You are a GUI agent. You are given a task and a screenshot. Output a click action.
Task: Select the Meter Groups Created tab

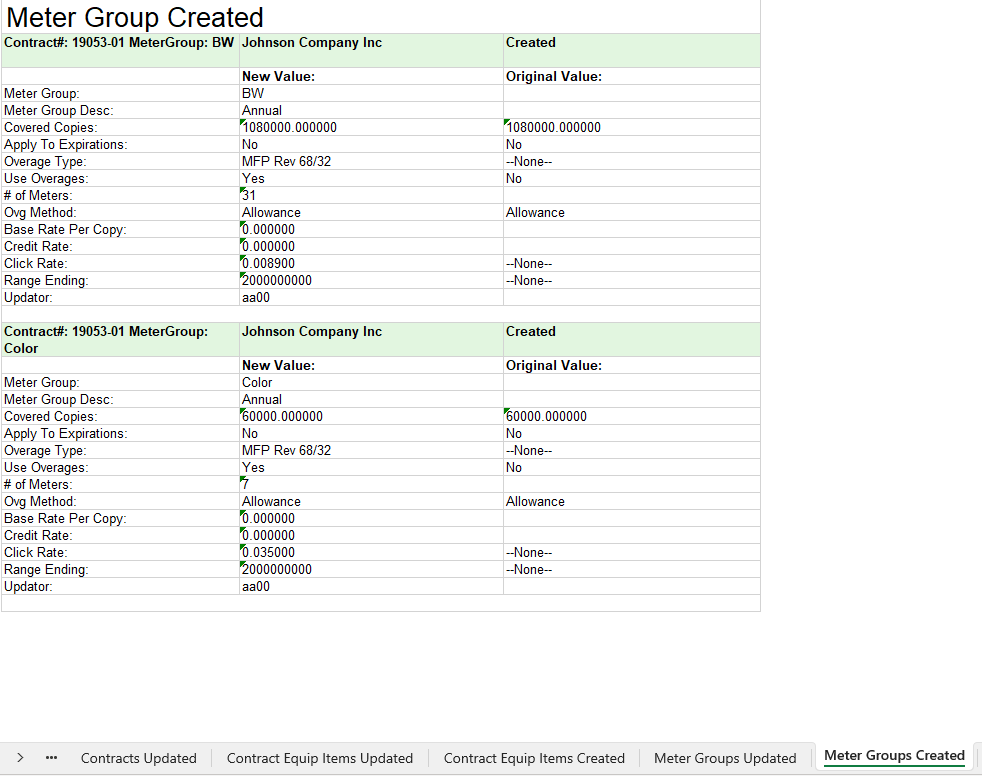[x=894, y=755]
